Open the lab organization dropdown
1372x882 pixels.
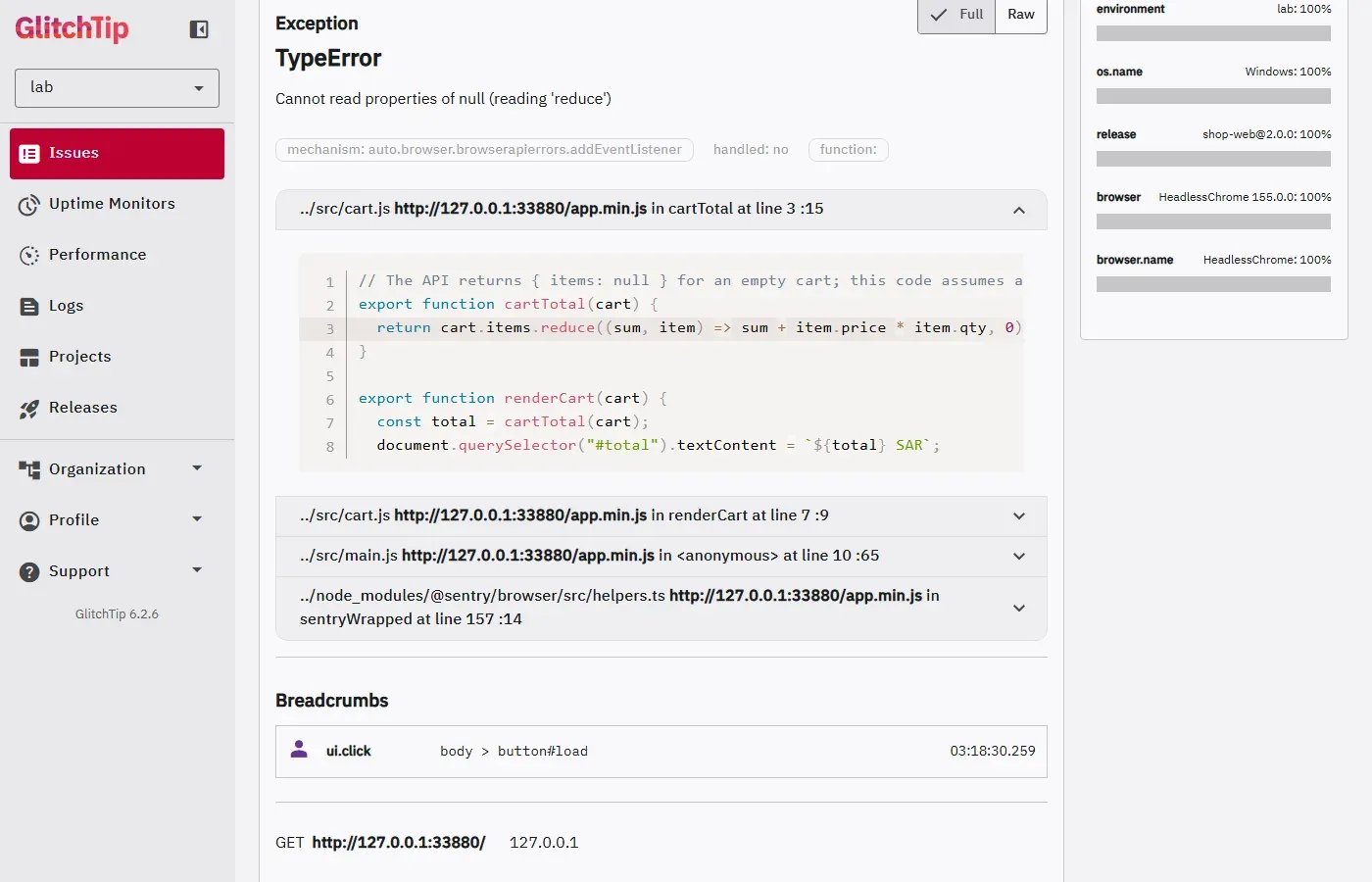(x=117, y=88)
